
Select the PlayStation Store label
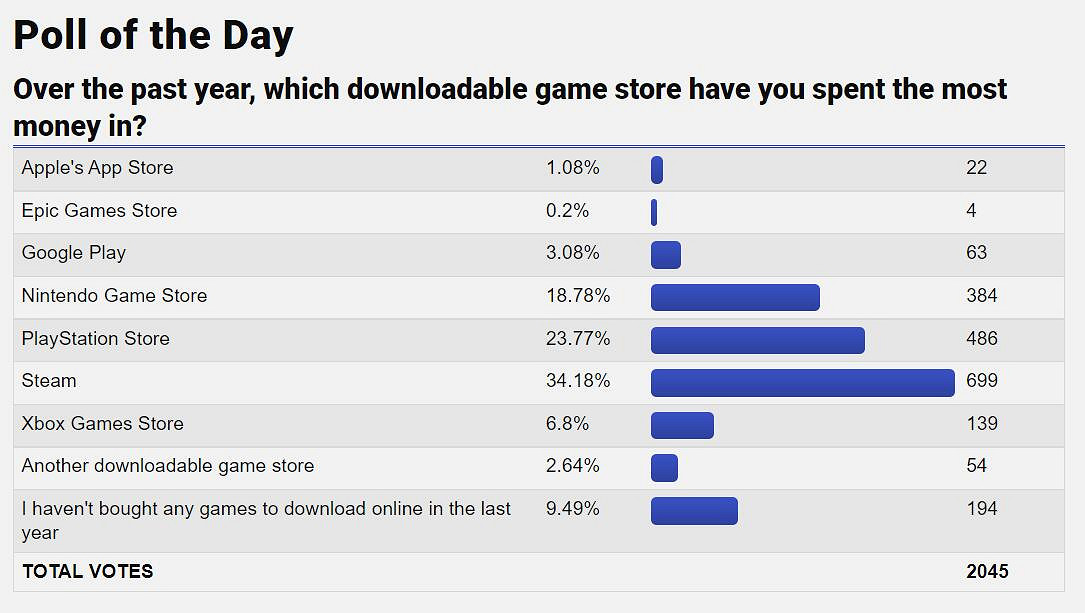pyautogui.click(x=96, y=339)
